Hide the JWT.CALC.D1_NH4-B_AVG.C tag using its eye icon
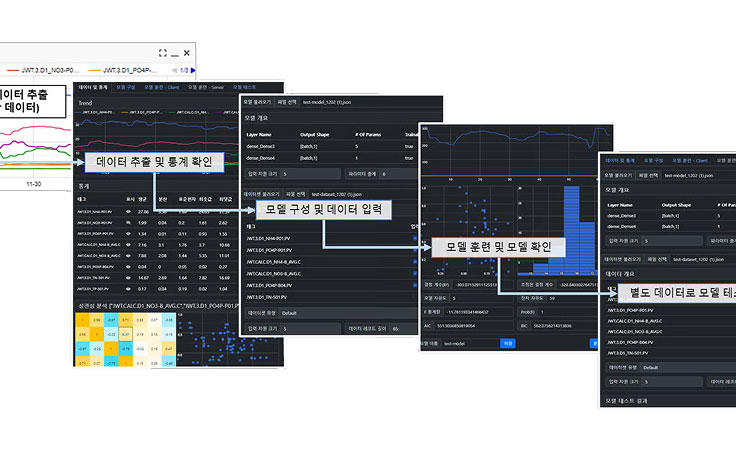This screenshot has width=736, height=460. tap(130, 243)
